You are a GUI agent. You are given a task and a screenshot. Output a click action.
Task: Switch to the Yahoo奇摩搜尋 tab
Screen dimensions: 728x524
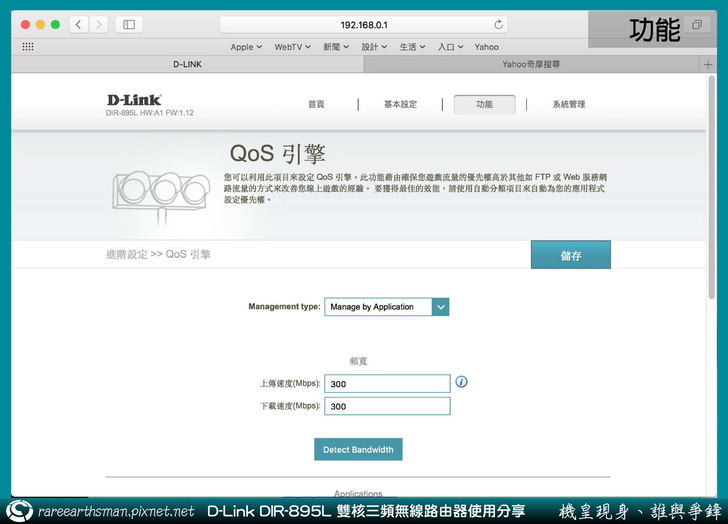point(531,65)
